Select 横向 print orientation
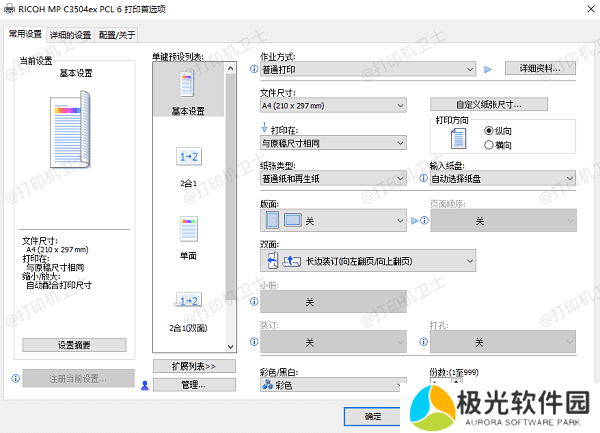600x433 pixels. click(488, 145)
